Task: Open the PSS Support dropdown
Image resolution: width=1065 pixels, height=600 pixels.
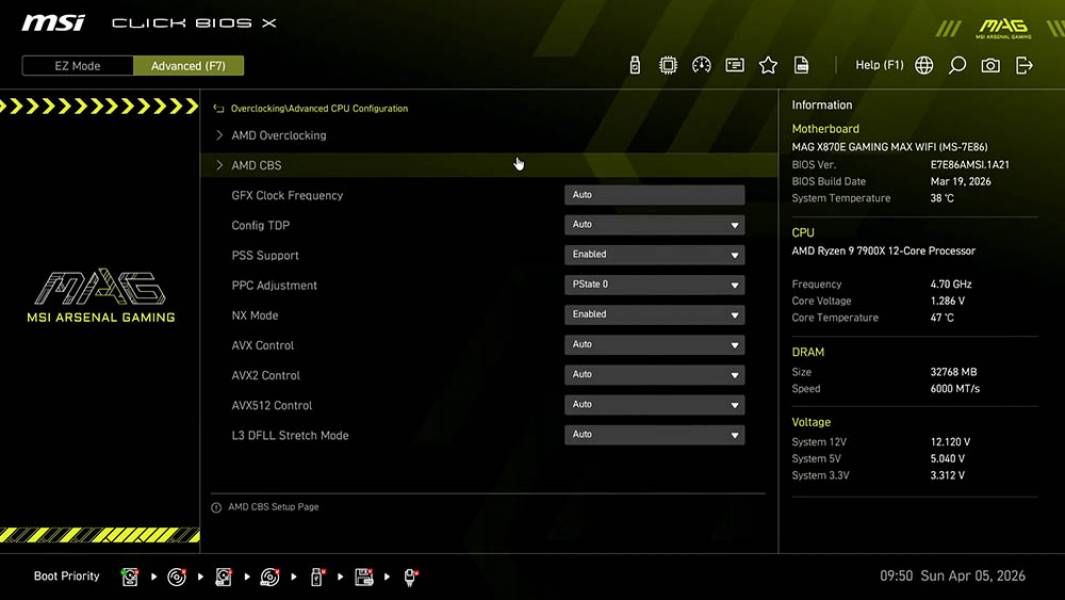Action: pyautogui.click(x=654, y=254)
